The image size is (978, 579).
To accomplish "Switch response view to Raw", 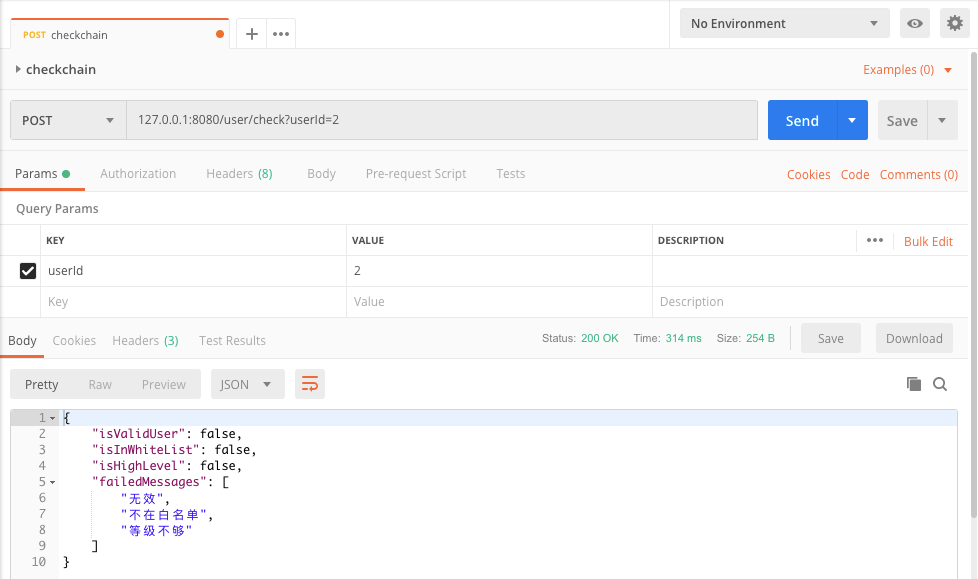I will click(100, 384).
